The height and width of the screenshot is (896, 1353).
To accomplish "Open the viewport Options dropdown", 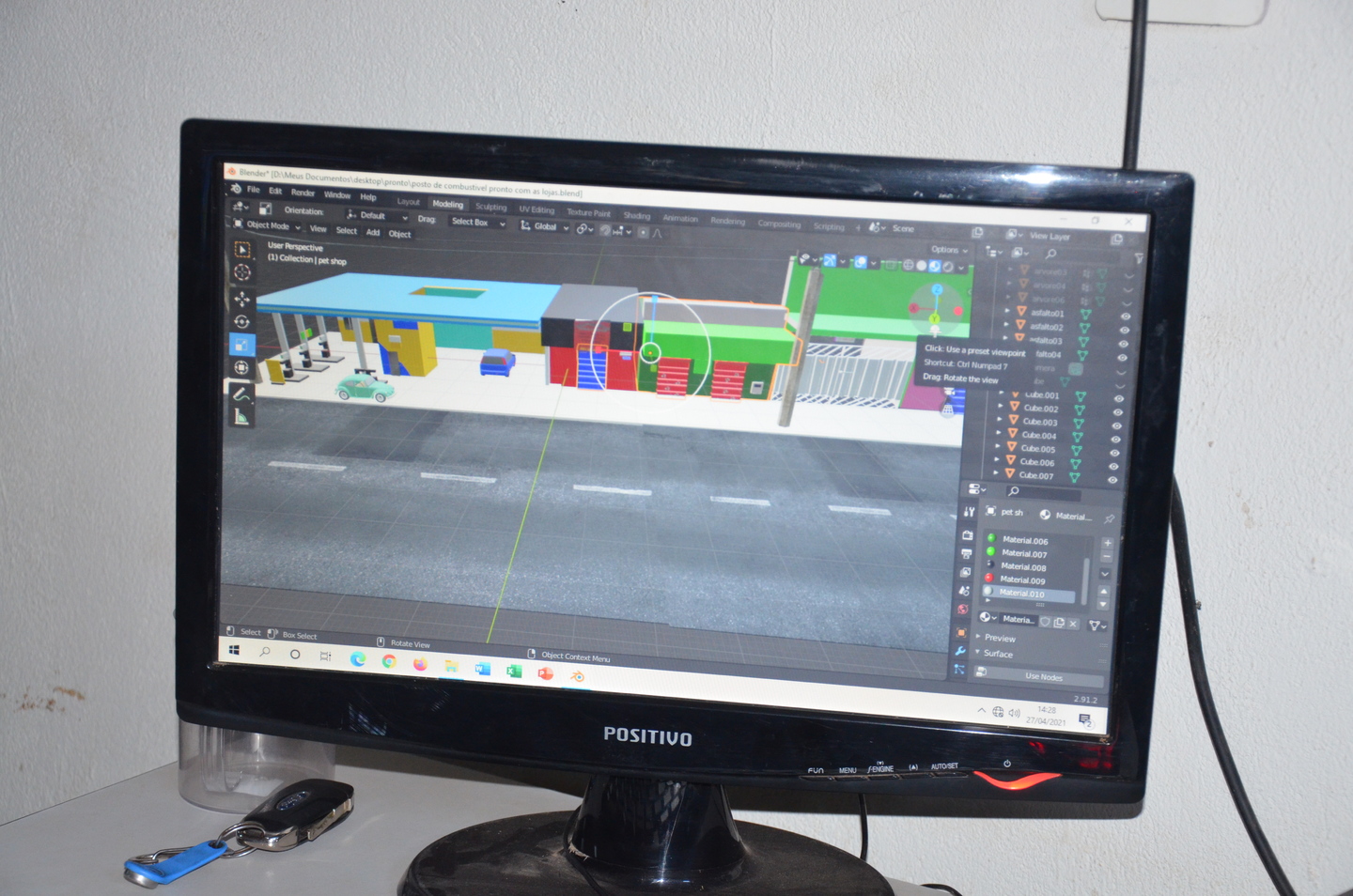I will point(949,250).
